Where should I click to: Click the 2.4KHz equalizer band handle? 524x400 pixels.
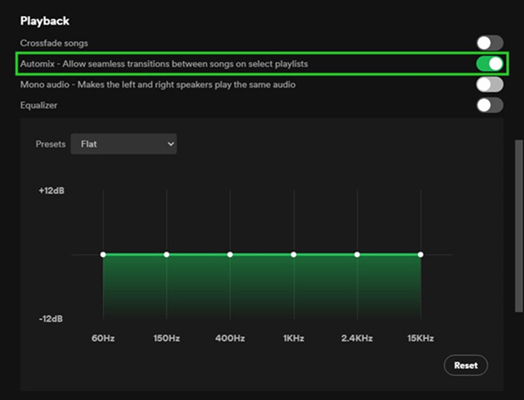tap(357, 255)
